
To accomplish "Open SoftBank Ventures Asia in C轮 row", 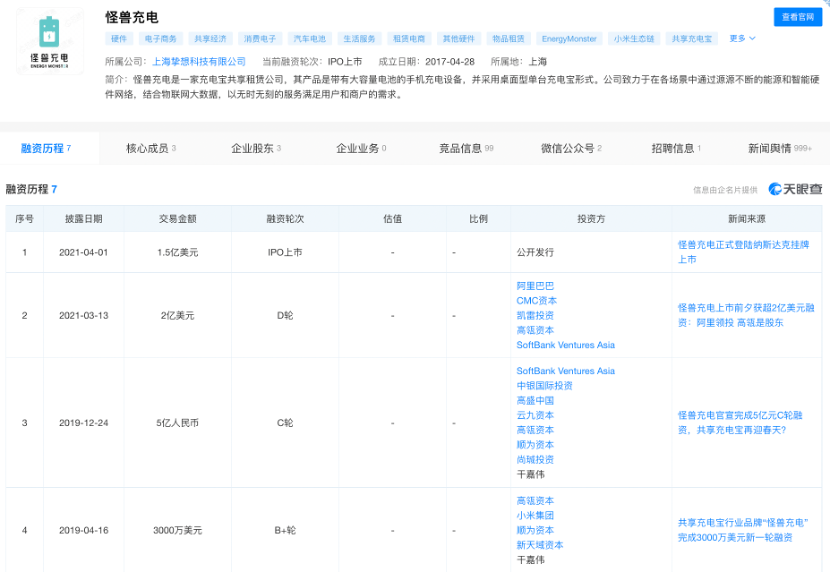I will [566, 371].
